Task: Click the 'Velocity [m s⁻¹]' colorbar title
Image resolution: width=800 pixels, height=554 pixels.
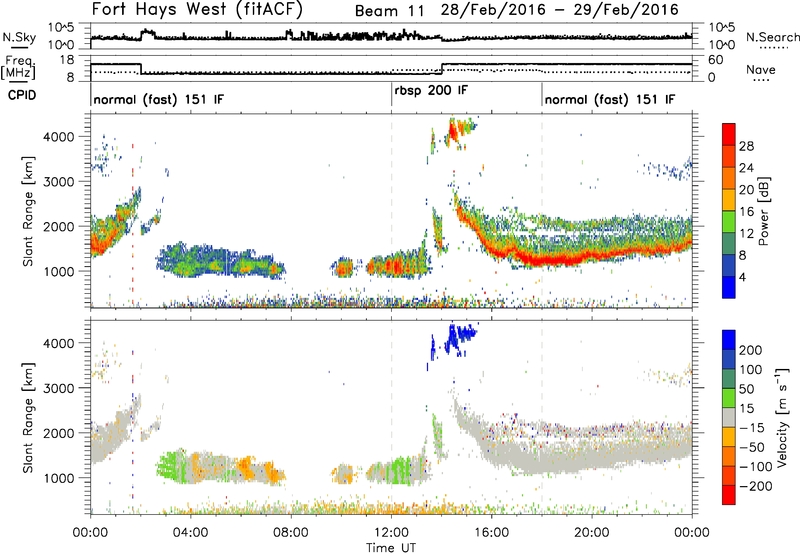Action: pyautogui.click(x=782, y=417)
